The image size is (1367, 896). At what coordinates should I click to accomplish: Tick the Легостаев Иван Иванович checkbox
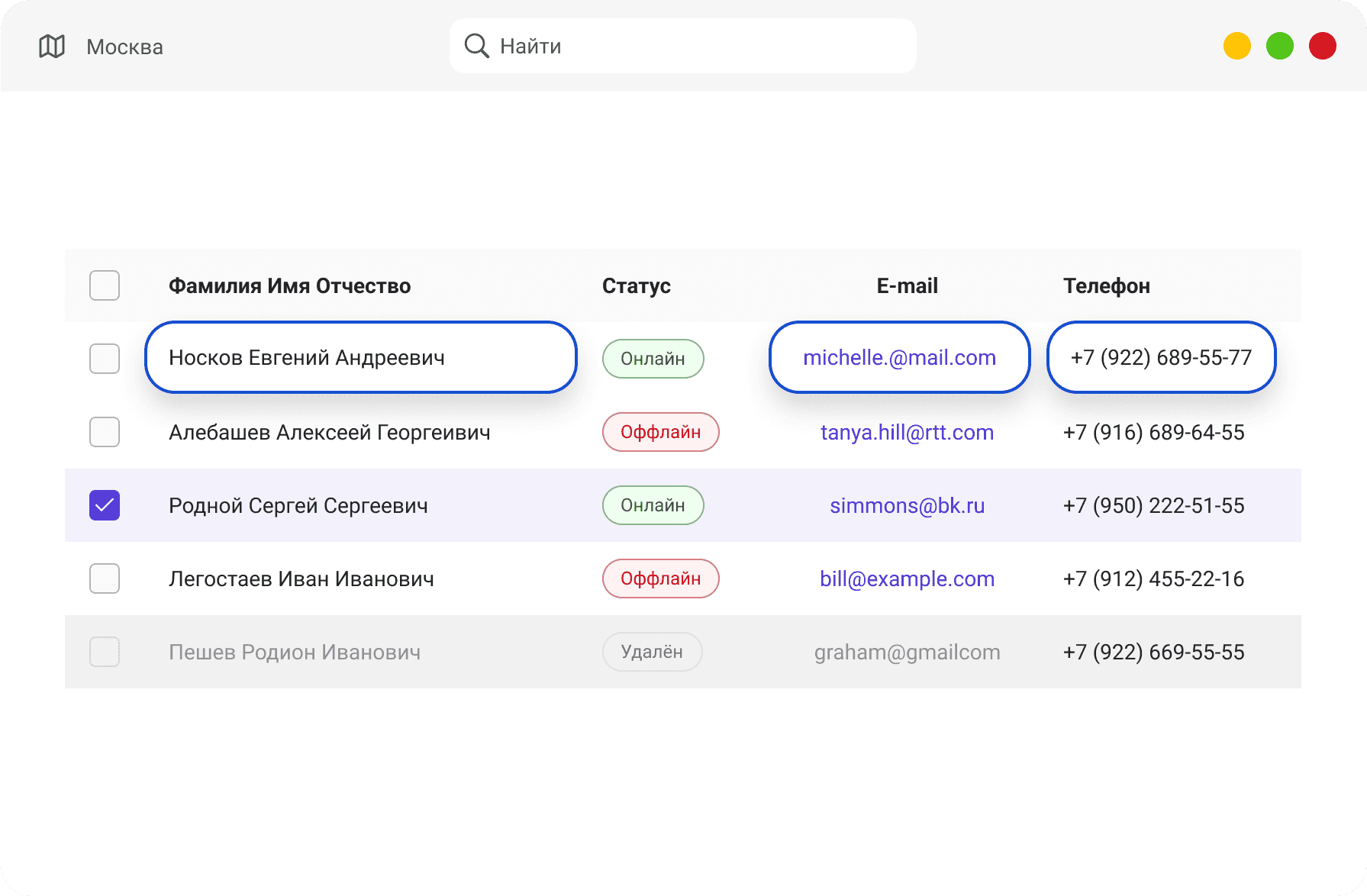coord(105,579)
